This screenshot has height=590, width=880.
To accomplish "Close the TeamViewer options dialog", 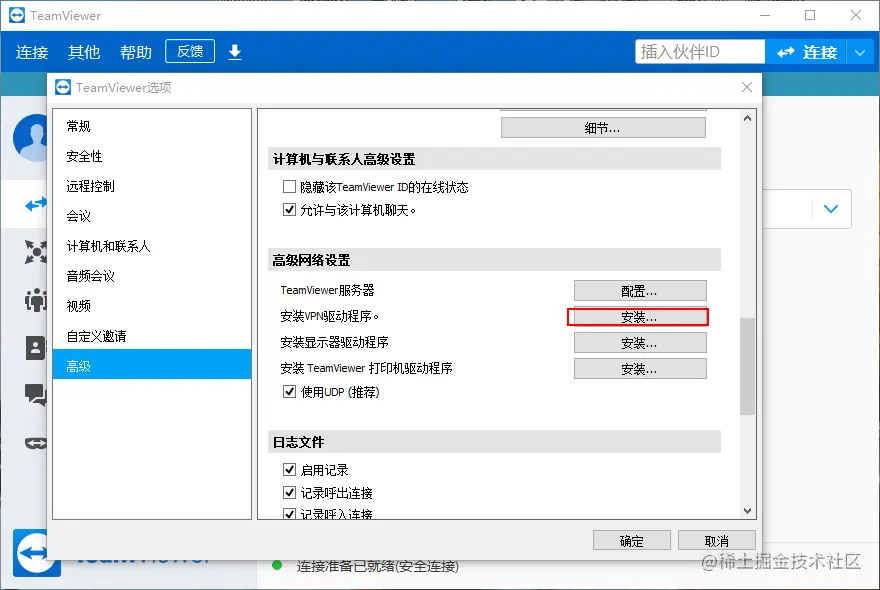I will tap(746, 87).
